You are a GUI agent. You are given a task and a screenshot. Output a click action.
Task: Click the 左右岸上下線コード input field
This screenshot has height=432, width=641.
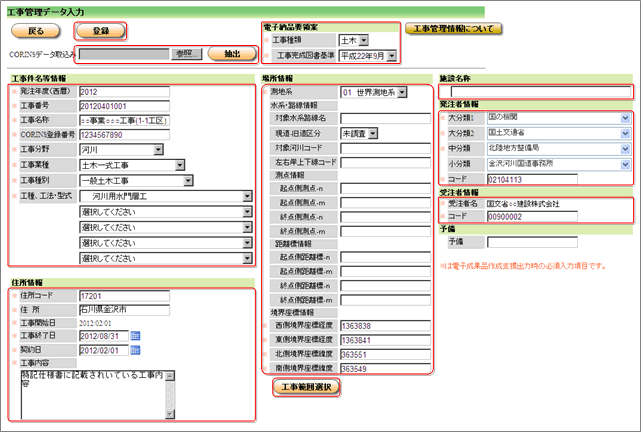click(385, 162)
